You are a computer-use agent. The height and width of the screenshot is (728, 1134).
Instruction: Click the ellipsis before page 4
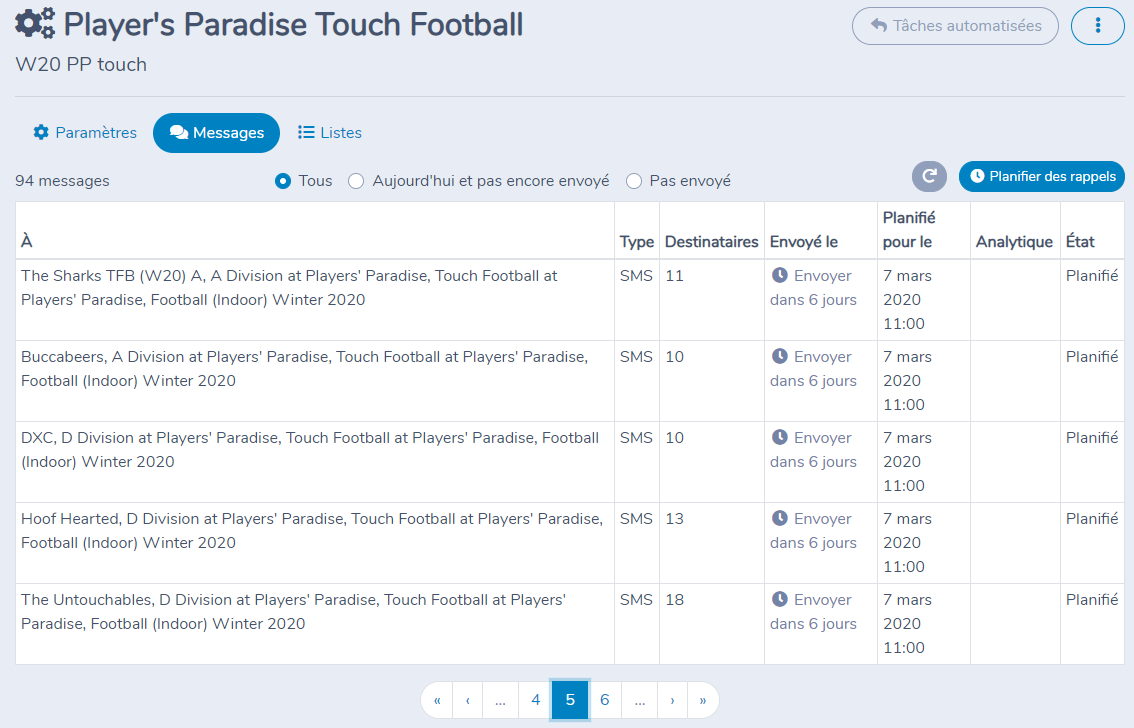tap(500, 700)
